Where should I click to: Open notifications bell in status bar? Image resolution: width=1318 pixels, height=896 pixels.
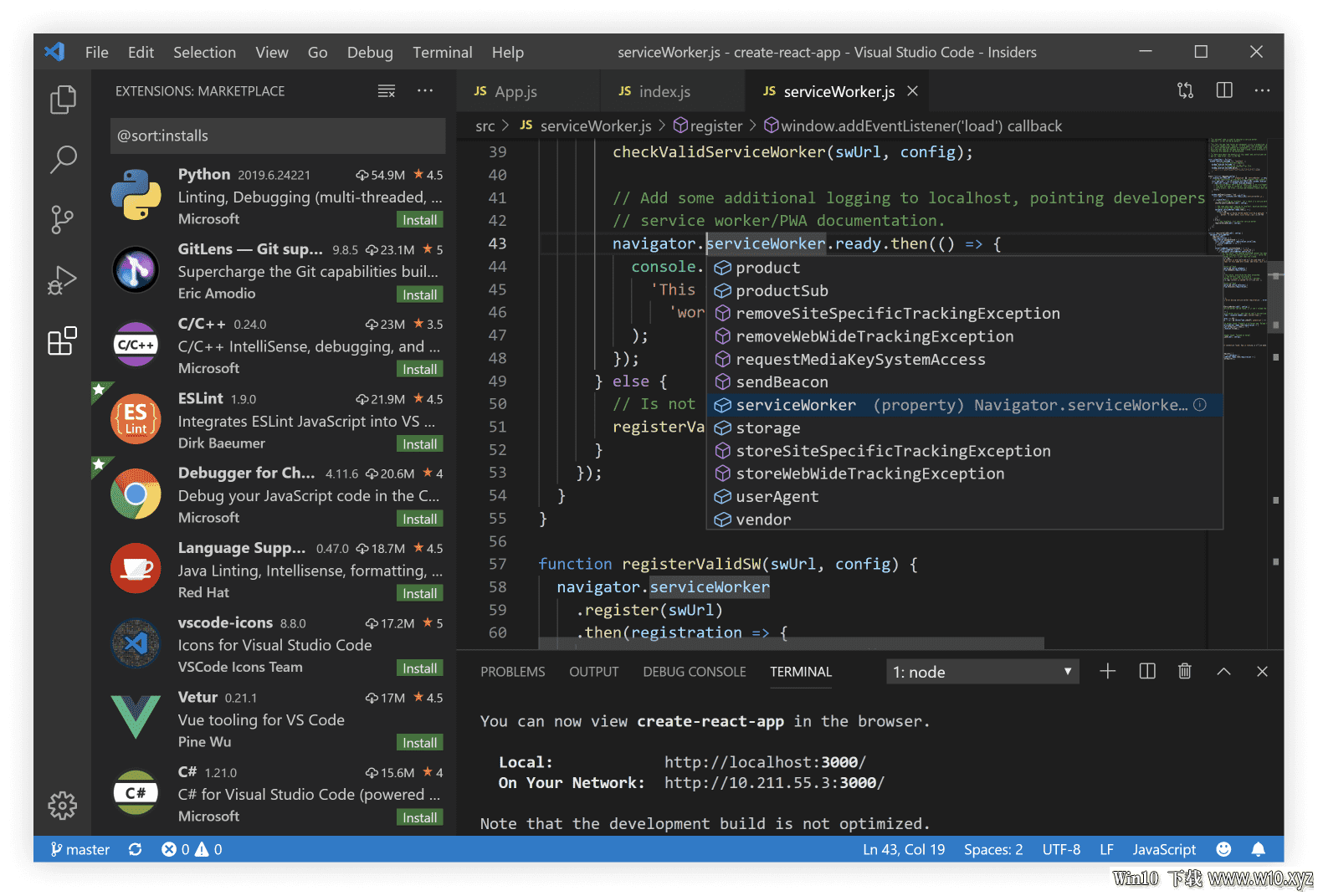click(1258, 849)
